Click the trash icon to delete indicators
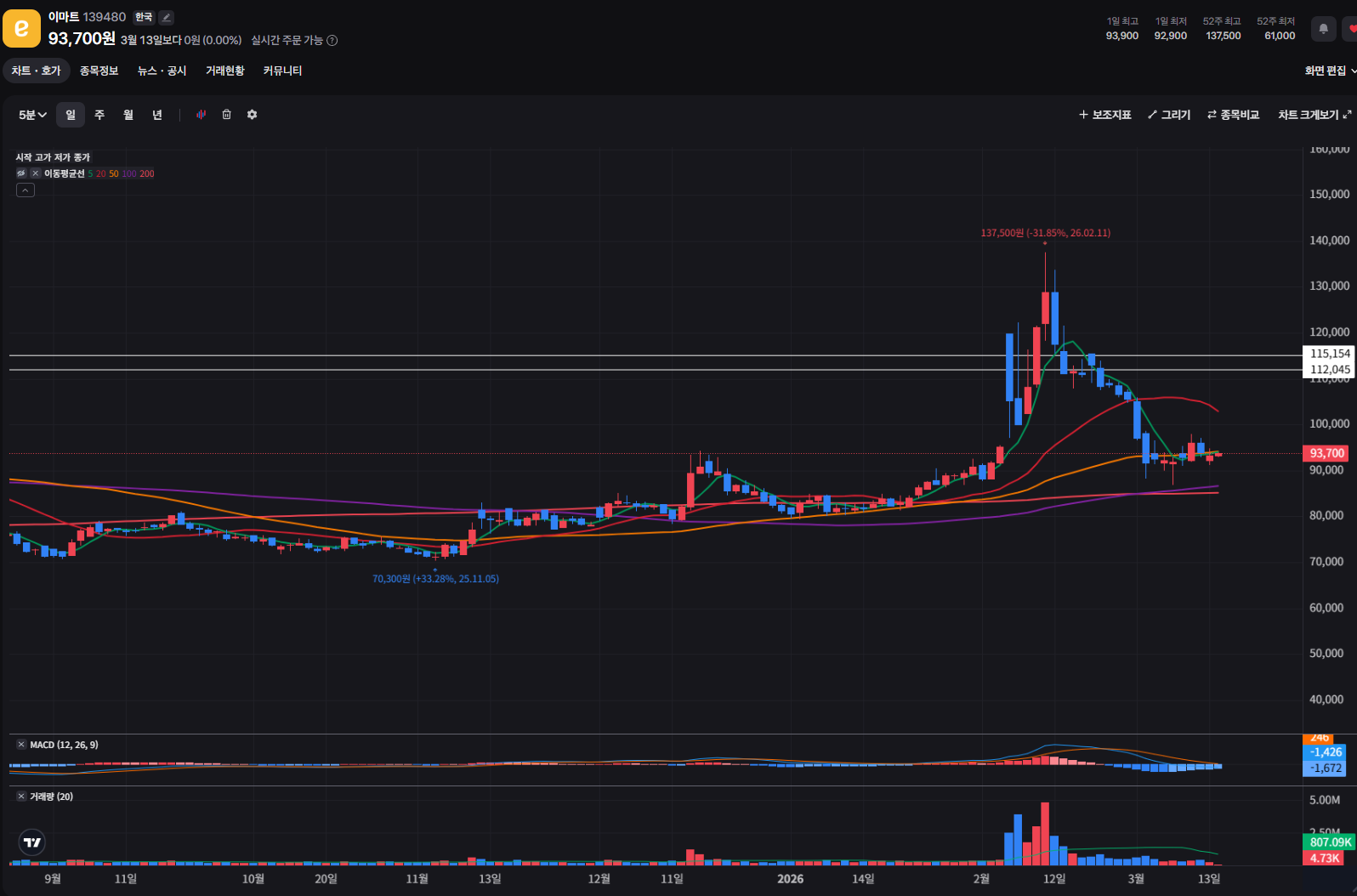 coord(227,115)
